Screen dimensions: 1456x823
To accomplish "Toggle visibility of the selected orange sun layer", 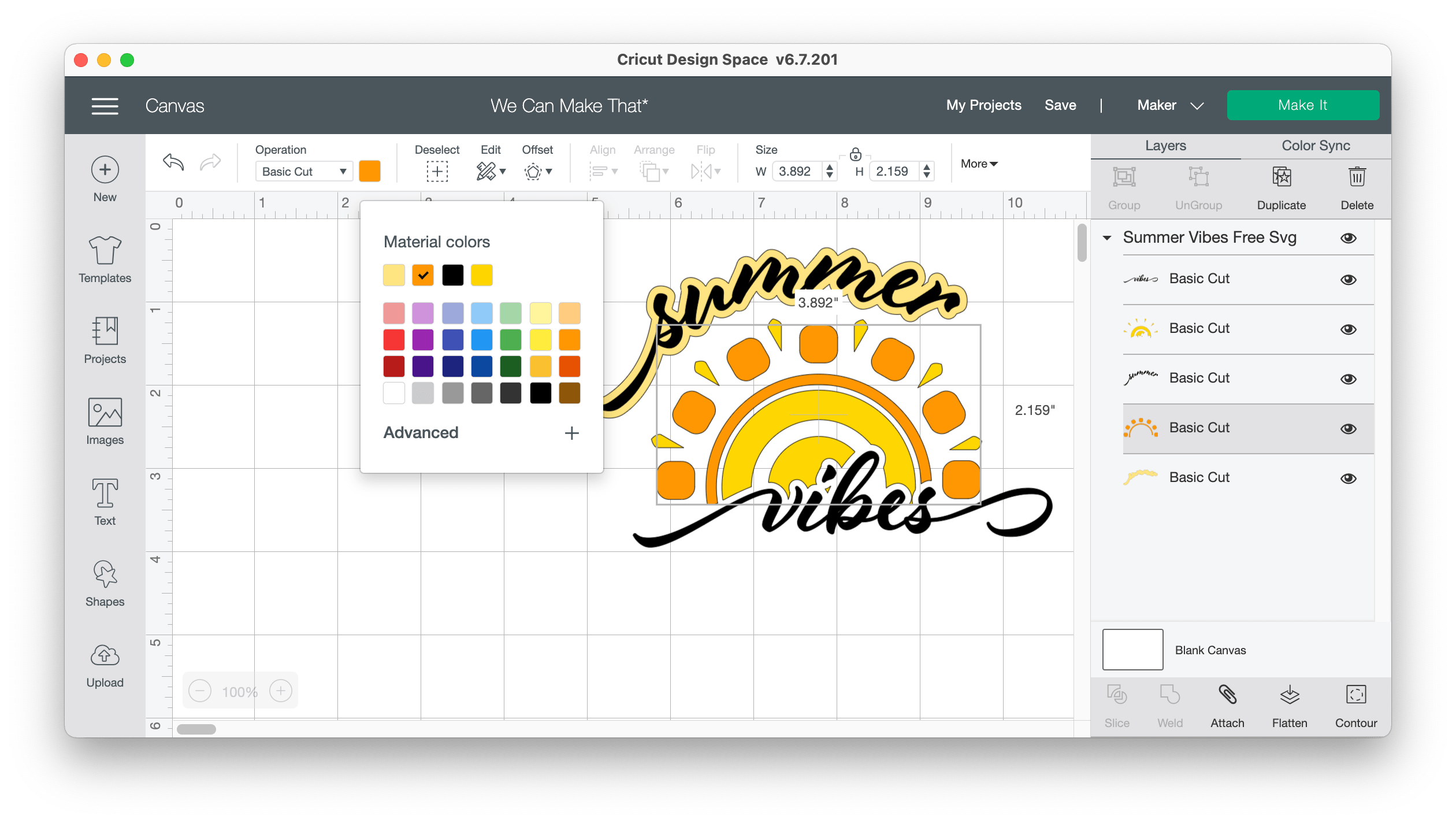I will (x=1348, y=428).
